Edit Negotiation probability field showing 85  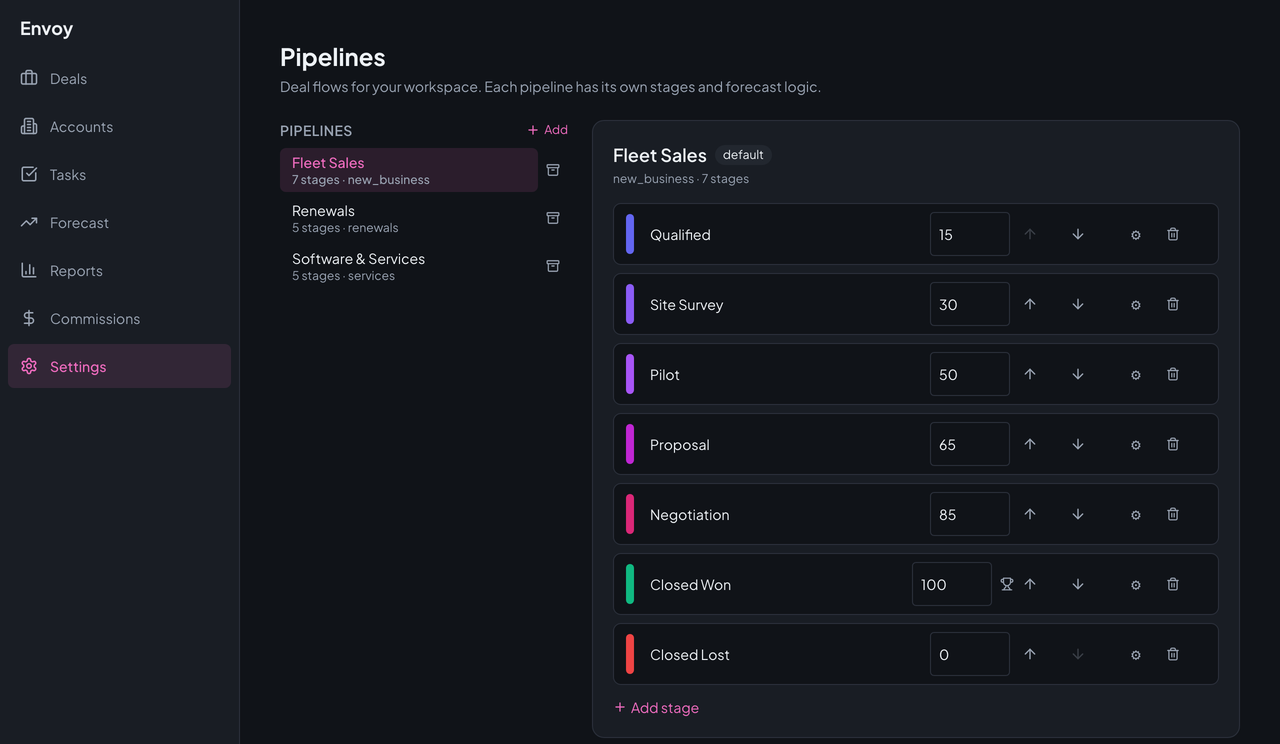pyautogui.click(x=970, y=514)
